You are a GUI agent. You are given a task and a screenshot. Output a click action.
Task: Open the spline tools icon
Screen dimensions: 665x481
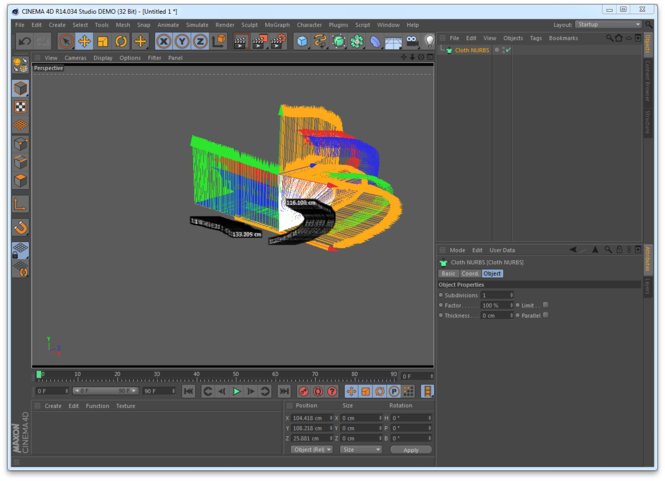320,42
